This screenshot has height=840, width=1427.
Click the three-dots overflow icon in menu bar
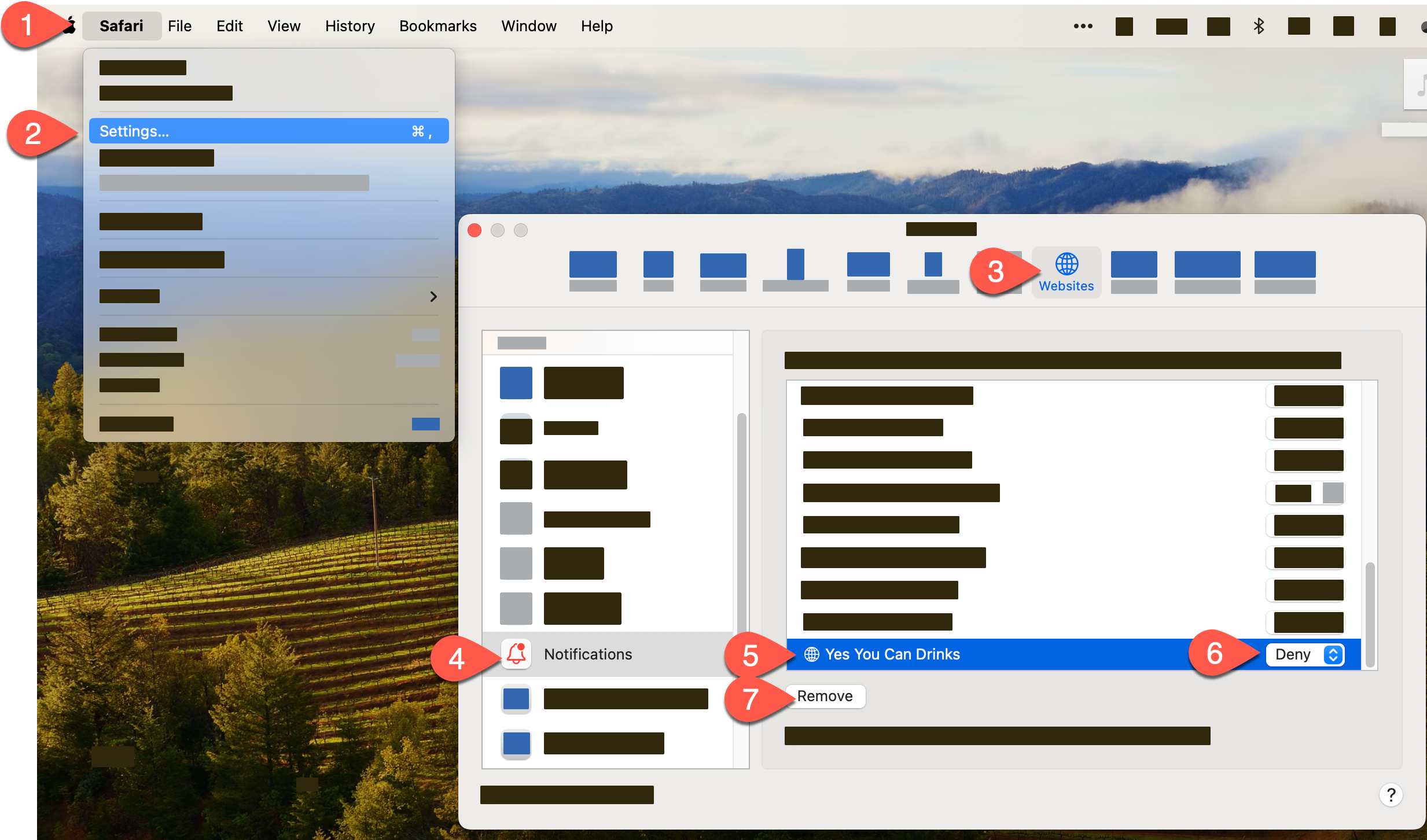click(1083, 26)
